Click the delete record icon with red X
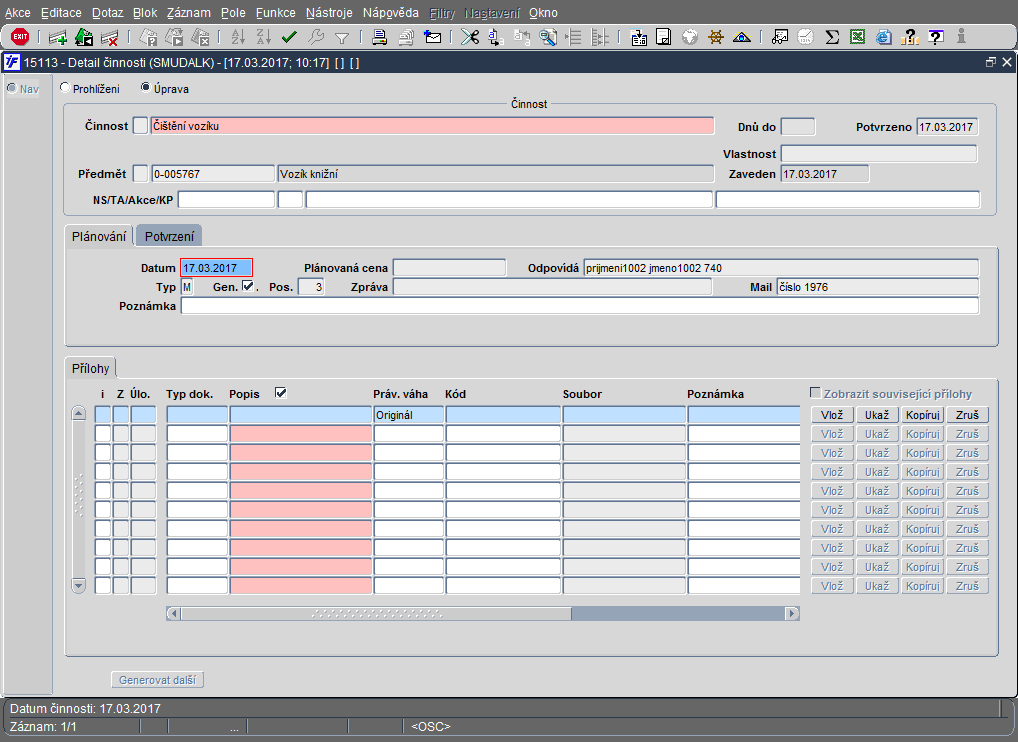1018x742 pixels. point(110,38)
